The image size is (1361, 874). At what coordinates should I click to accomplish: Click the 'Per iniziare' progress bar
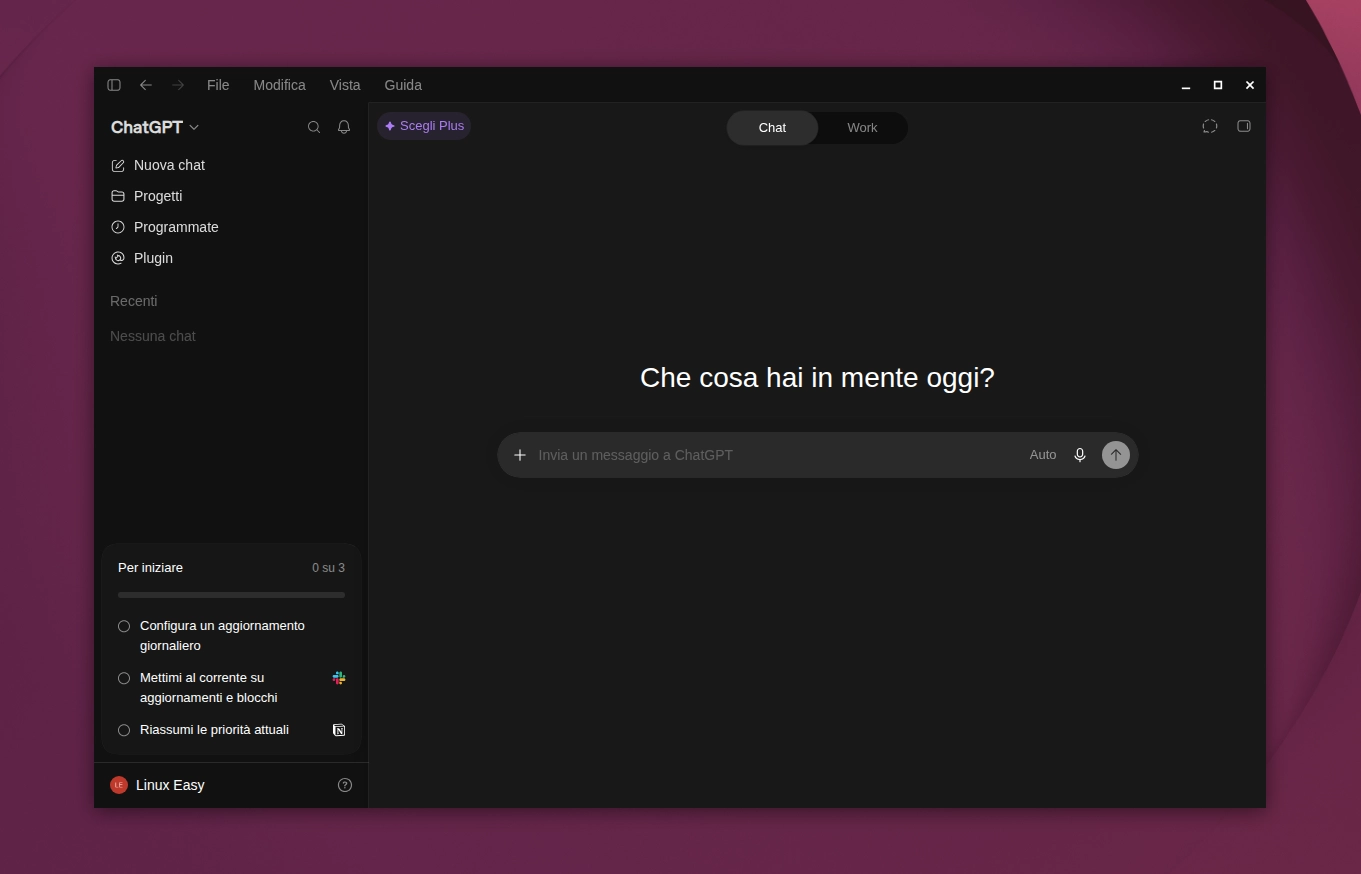(x=231, y=595)
